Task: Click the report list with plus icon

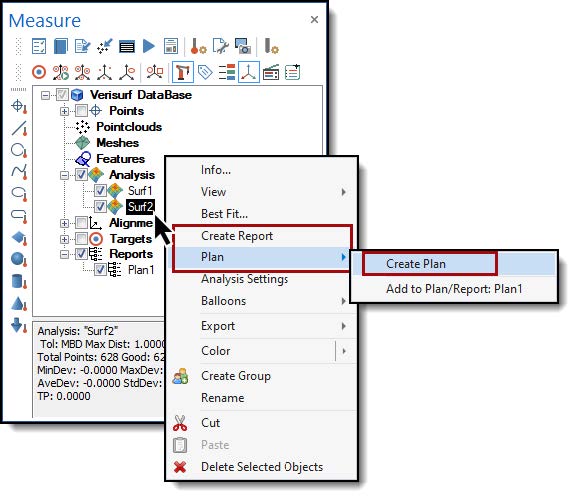Action: (292, 72)
